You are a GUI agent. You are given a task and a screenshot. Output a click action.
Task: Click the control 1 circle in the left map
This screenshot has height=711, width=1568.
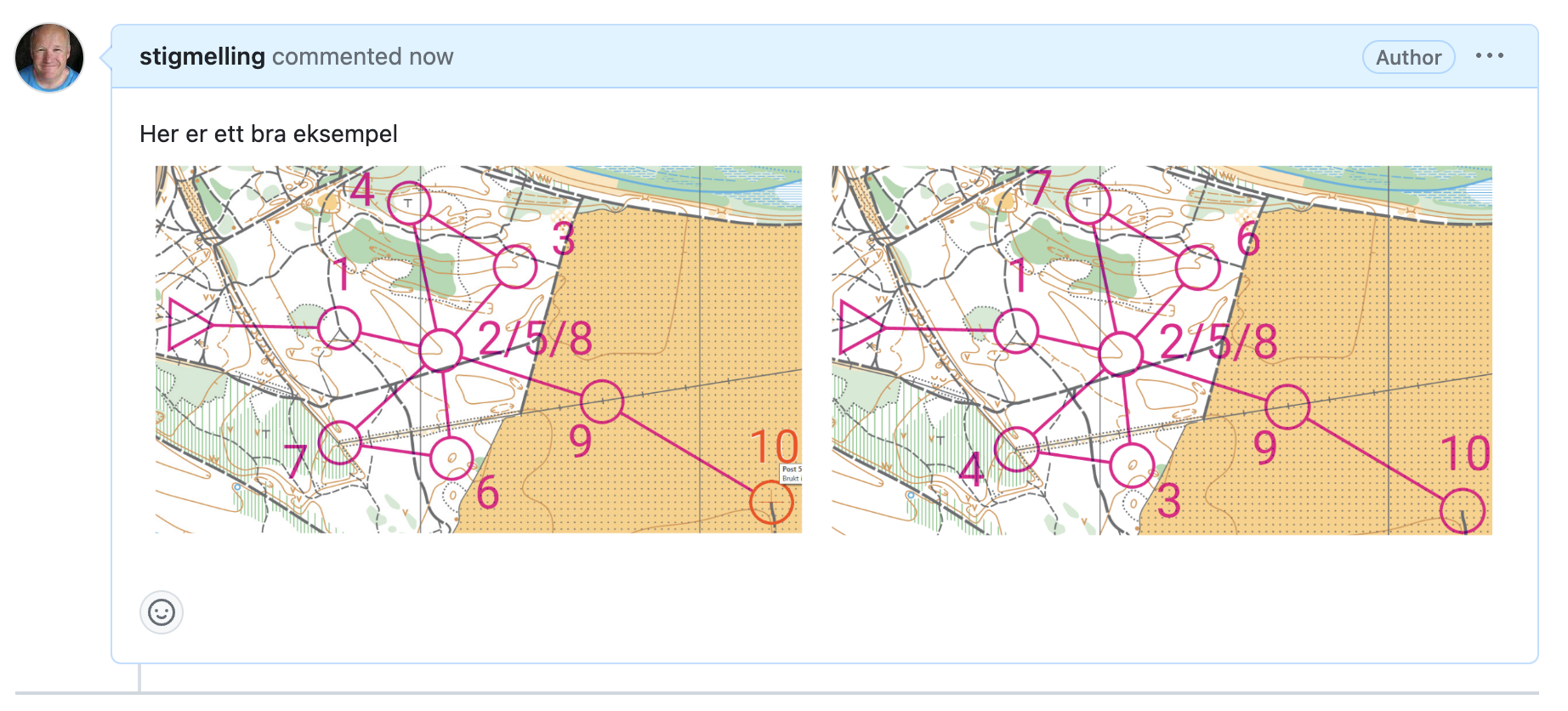[339, 328]
